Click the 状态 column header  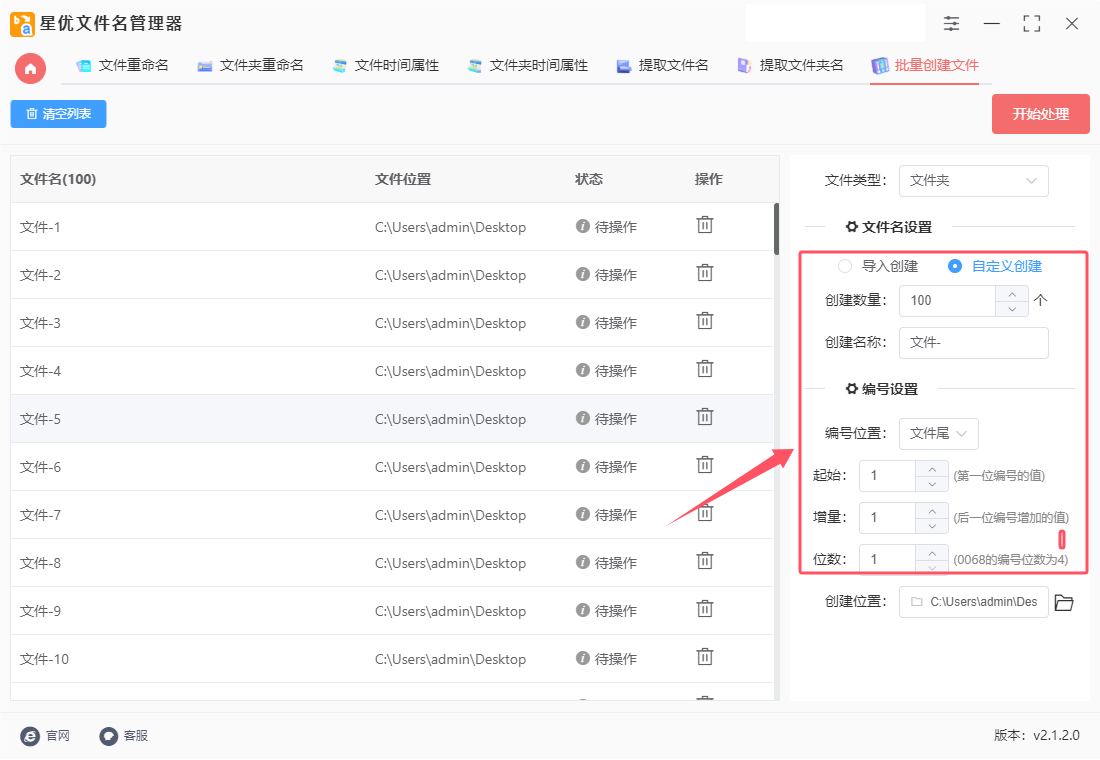click(589, 180)
